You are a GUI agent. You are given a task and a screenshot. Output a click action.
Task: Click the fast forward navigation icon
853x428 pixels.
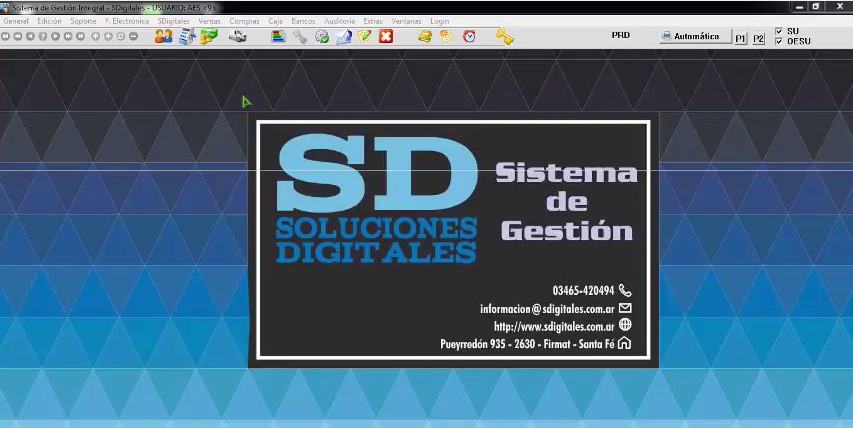click(x=68, y=36)
